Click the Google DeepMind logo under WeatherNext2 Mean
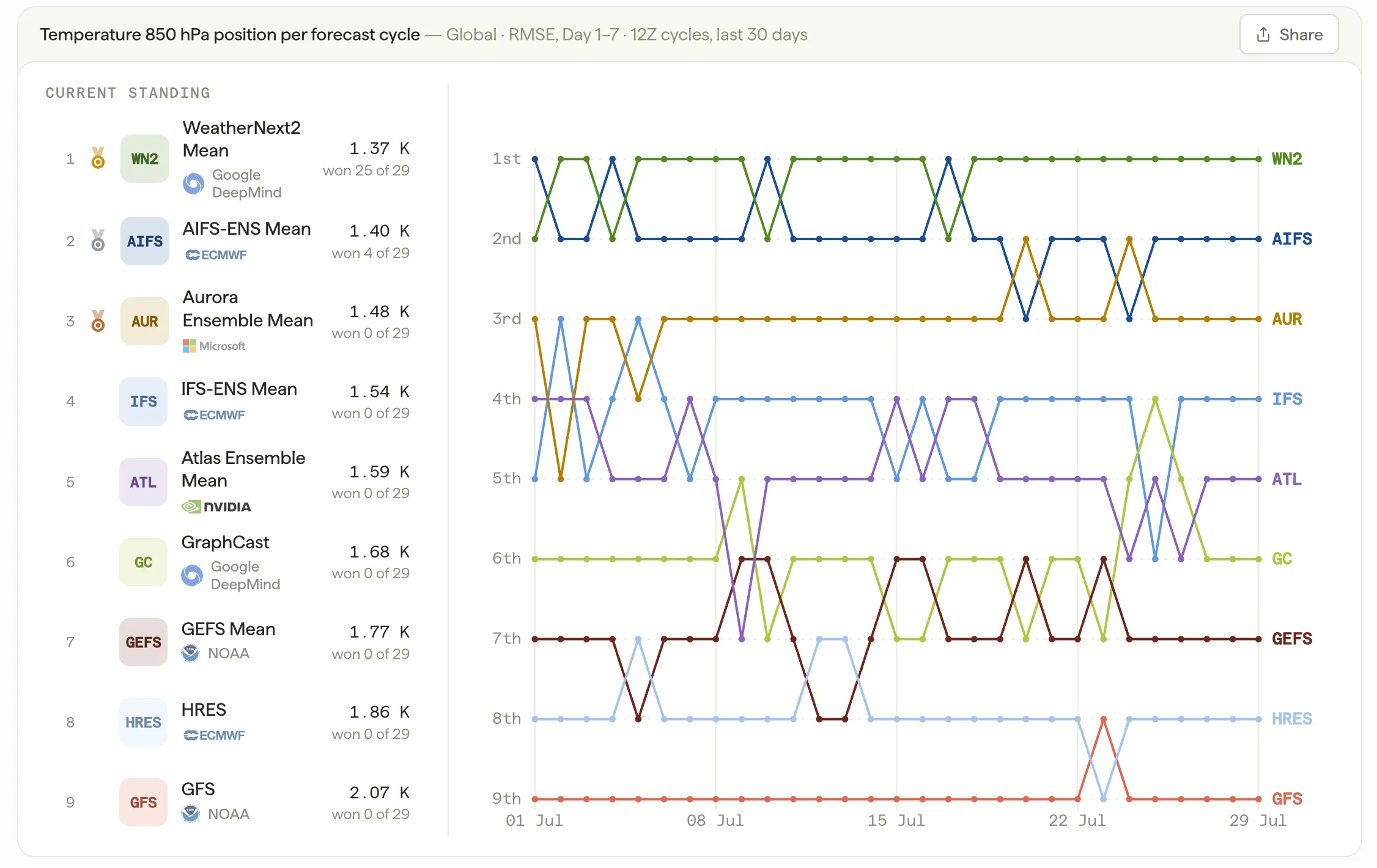This screenshot has height=868, width=1377. tap(193, 184)
